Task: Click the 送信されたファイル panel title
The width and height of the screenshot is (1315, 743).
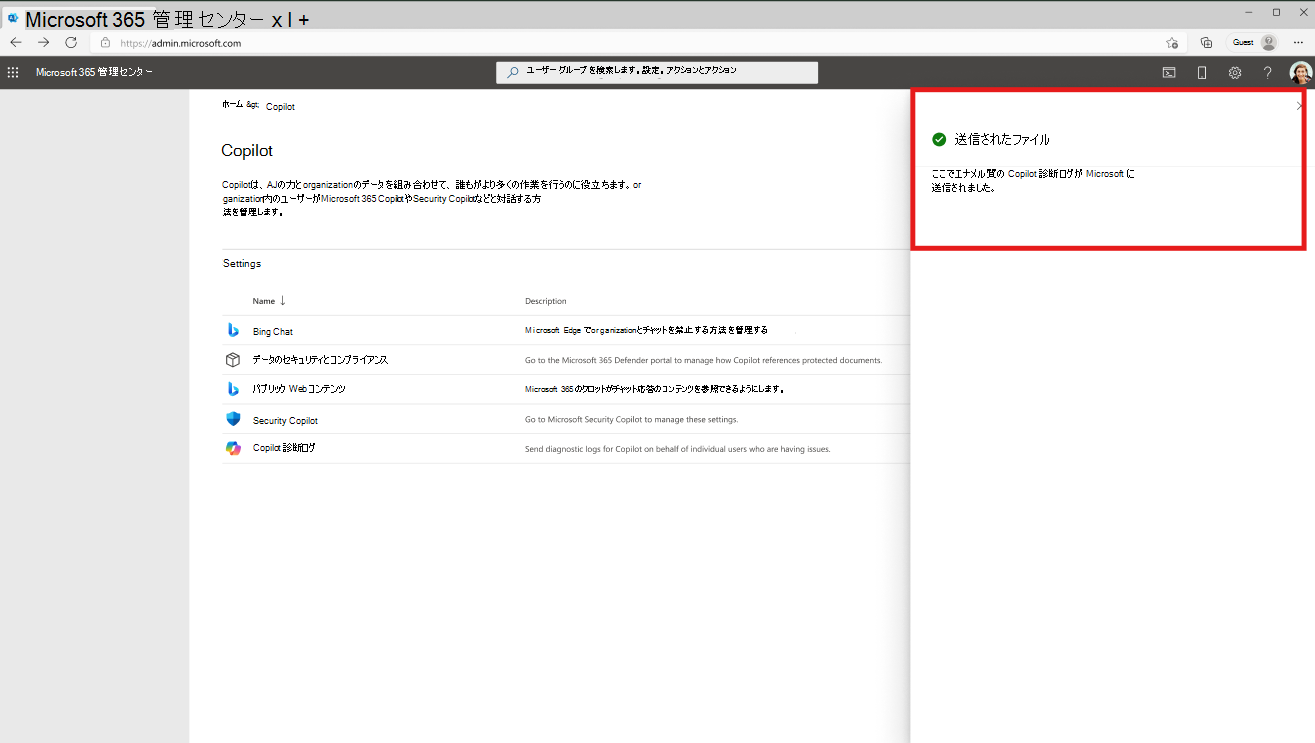Action: (x=1002, y=140)
